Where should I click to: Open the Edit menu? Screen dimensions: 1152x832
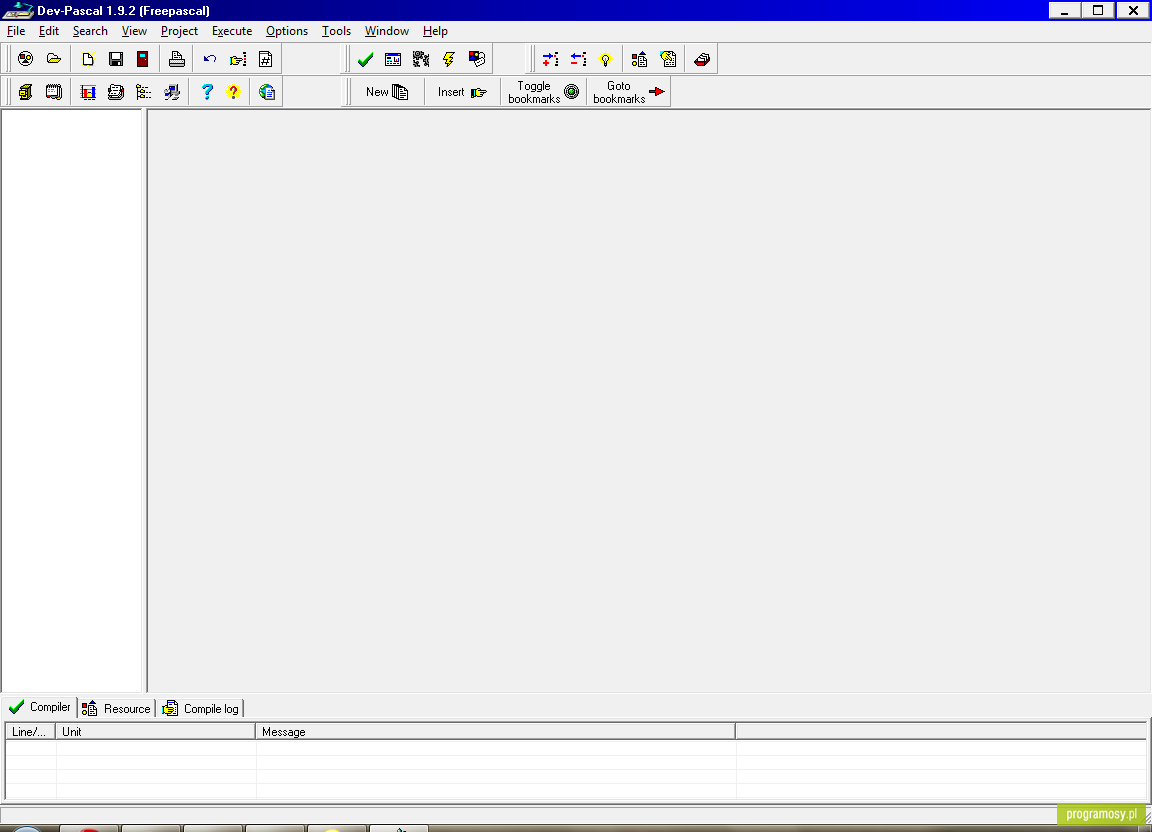(48, 31)
